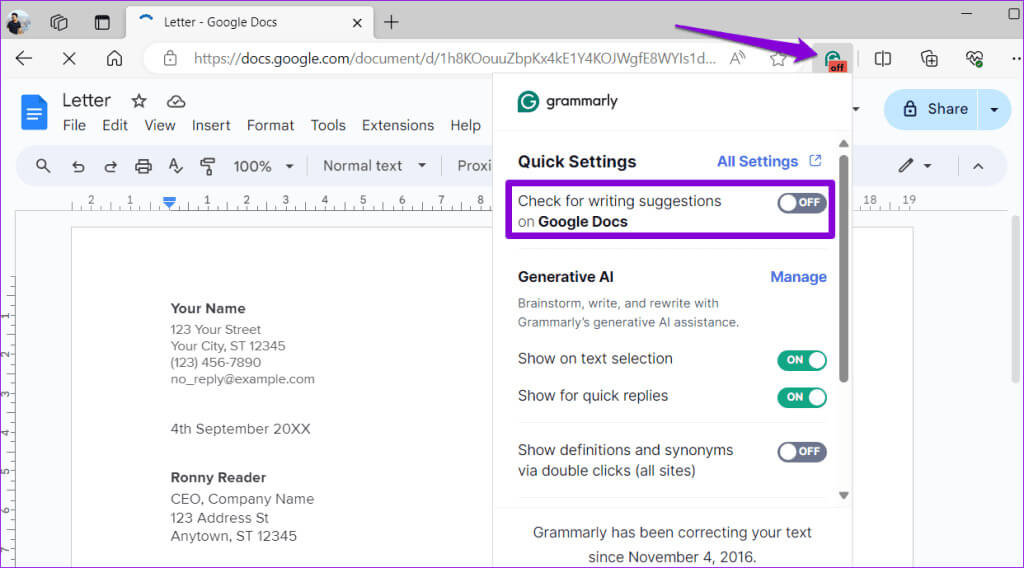The image size is (1024, 568).
Task: Select the paint format roller icon
Action: [x=208, y=166]
